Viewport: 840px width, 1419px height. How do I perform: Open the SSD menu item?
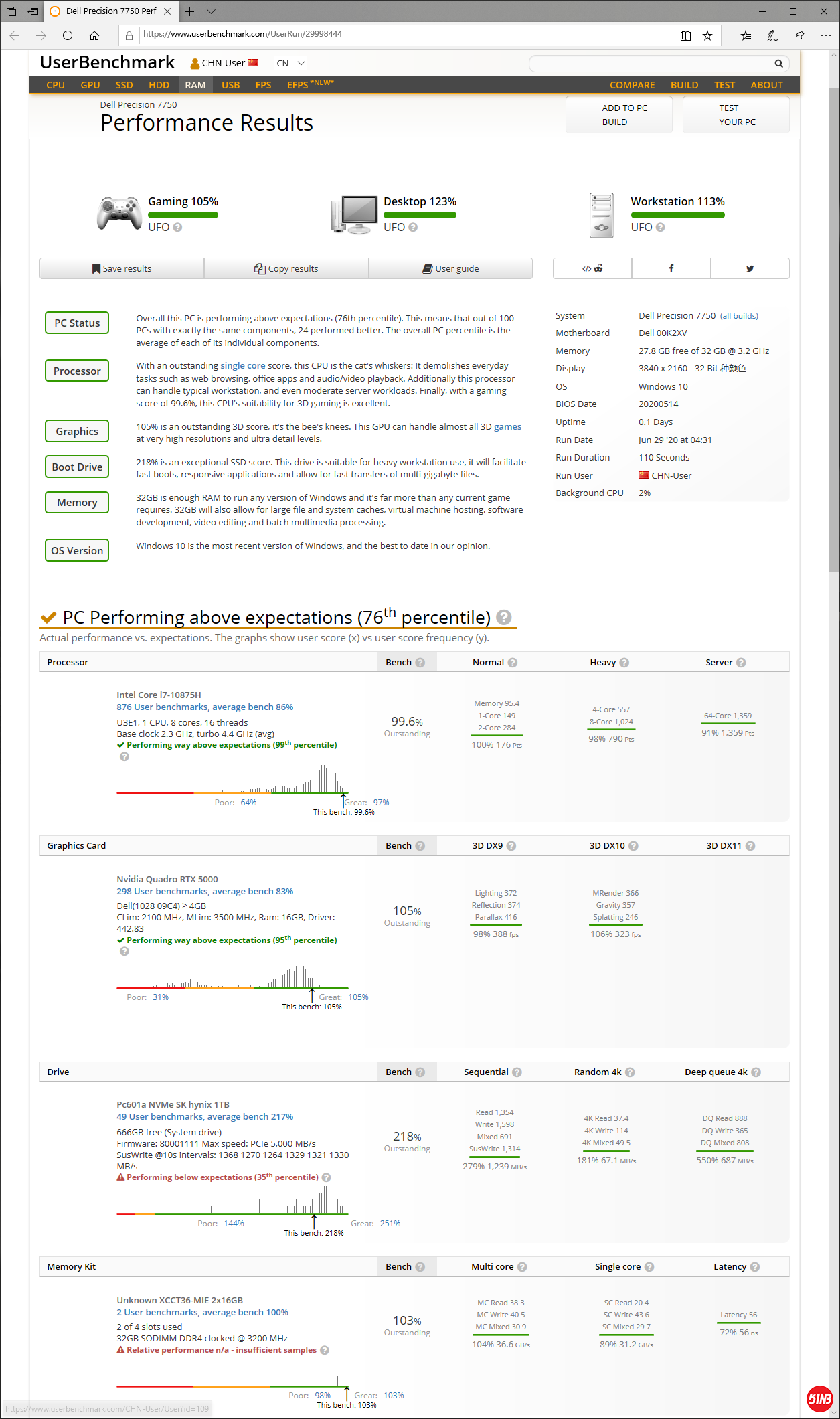coord(124,85)
